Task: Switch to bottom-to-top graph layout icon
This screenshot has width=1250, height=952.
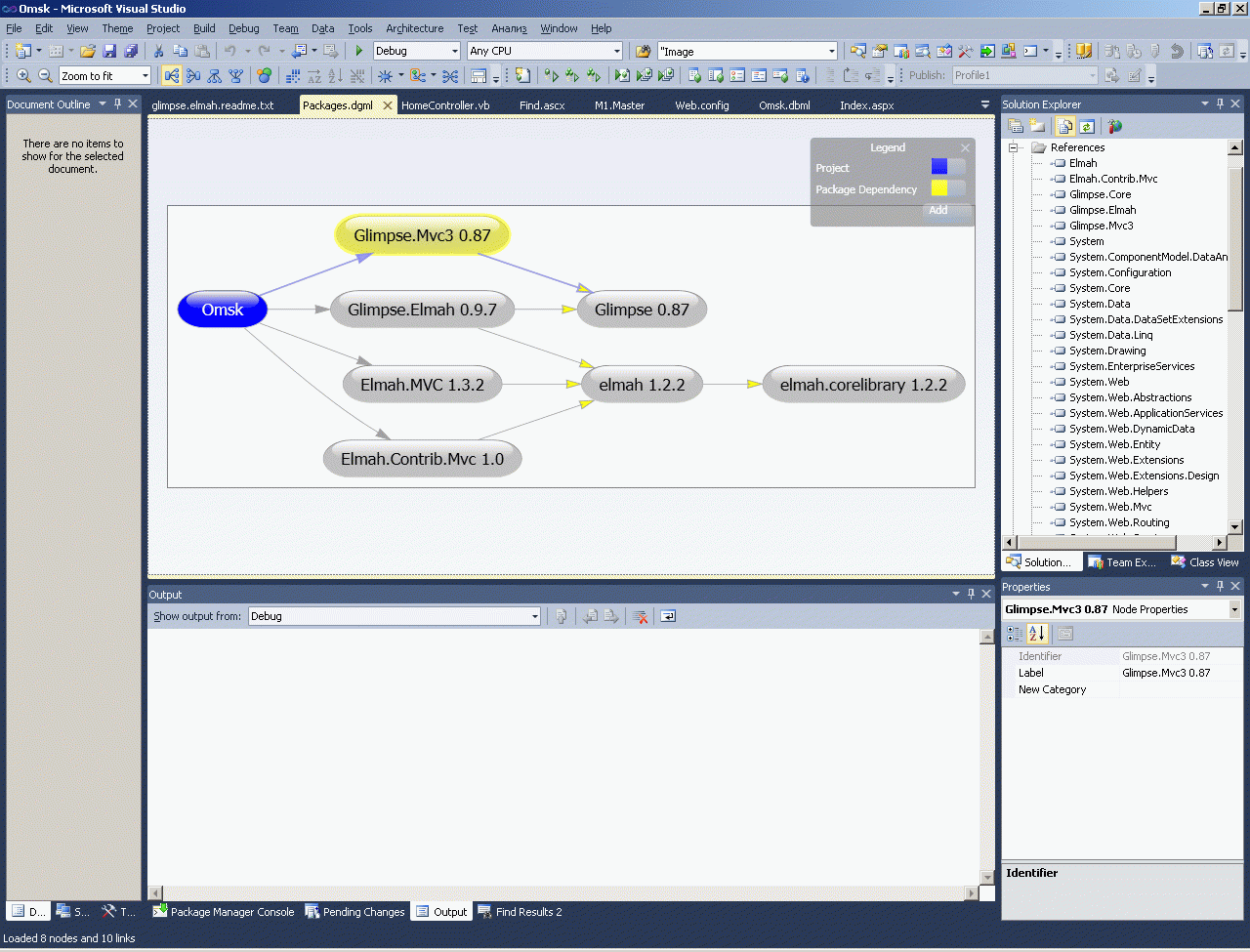Action: (x=236, y=75)
